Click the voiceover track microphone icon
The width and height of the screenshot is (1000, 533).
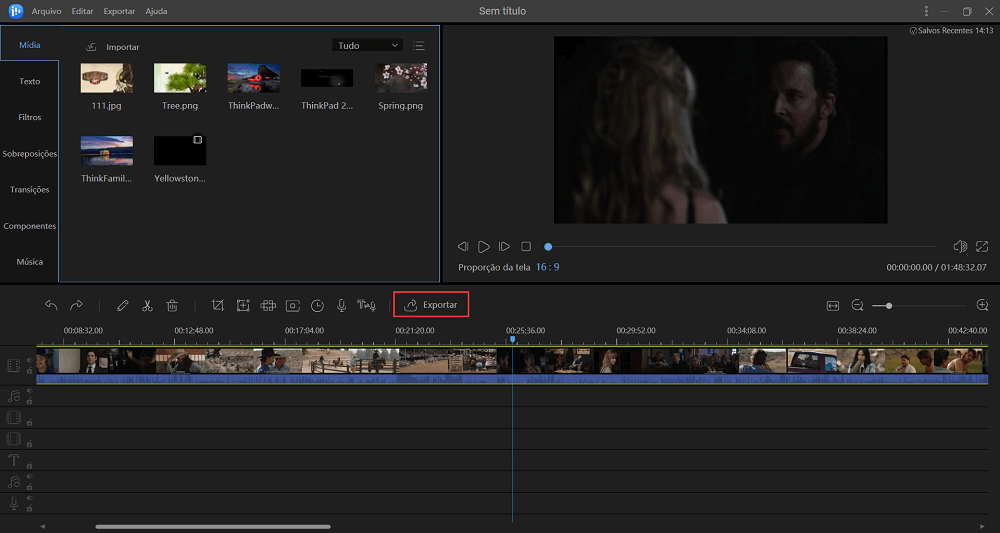[13, 504]
